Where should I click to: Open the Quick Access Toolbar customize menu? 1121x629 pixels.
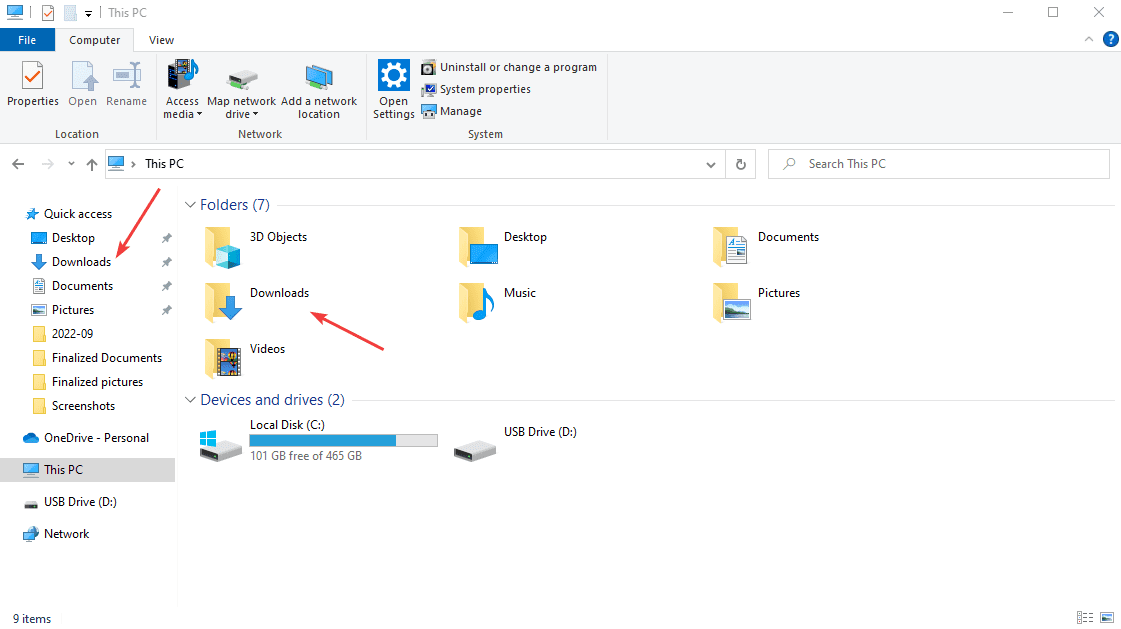tap(87, 12)
